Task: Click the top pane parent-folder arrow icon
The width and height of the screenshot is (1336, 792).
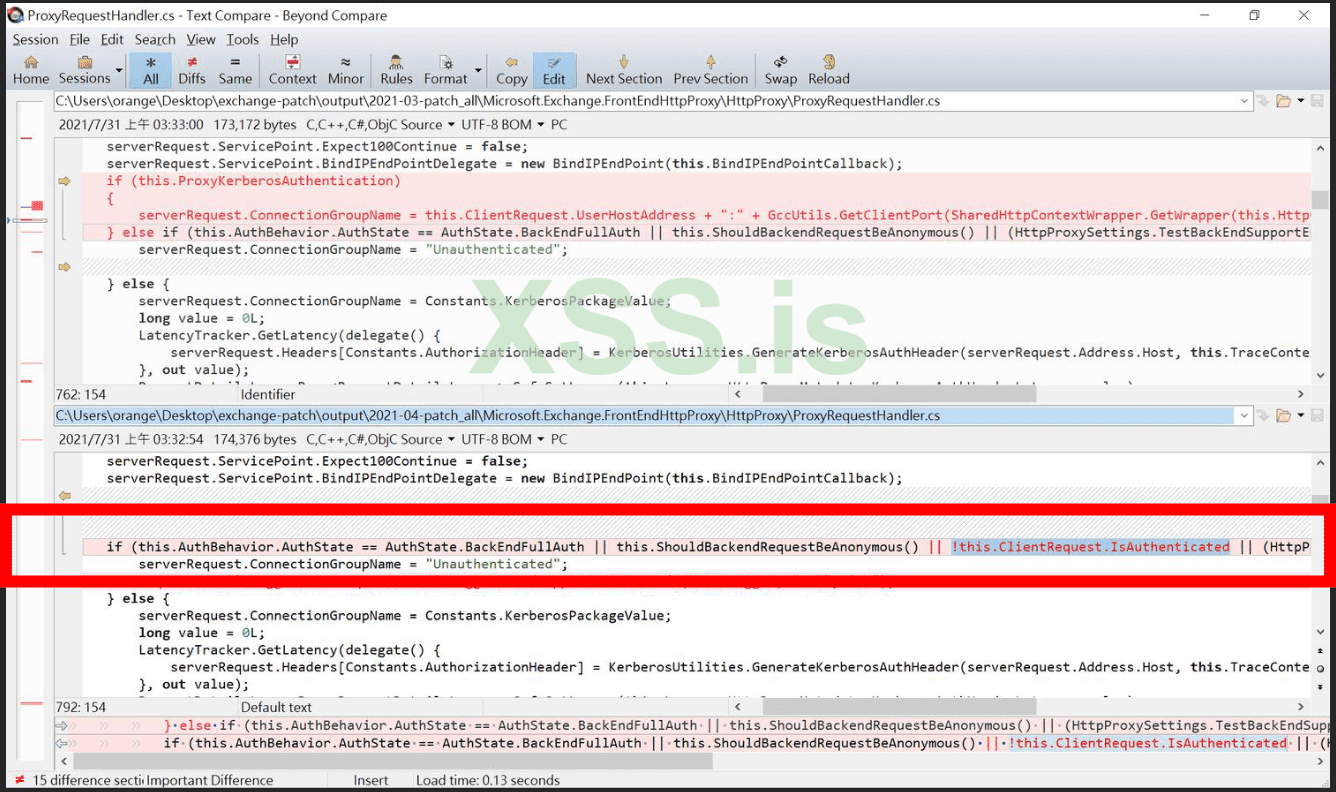Action: click(1264, 101)
